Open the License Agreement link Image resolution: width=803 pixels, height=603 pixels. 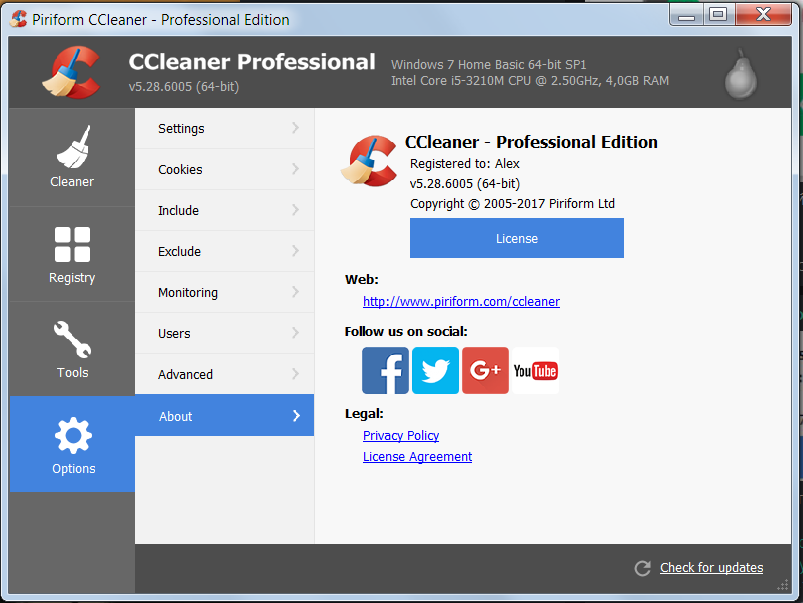[417, 457]
